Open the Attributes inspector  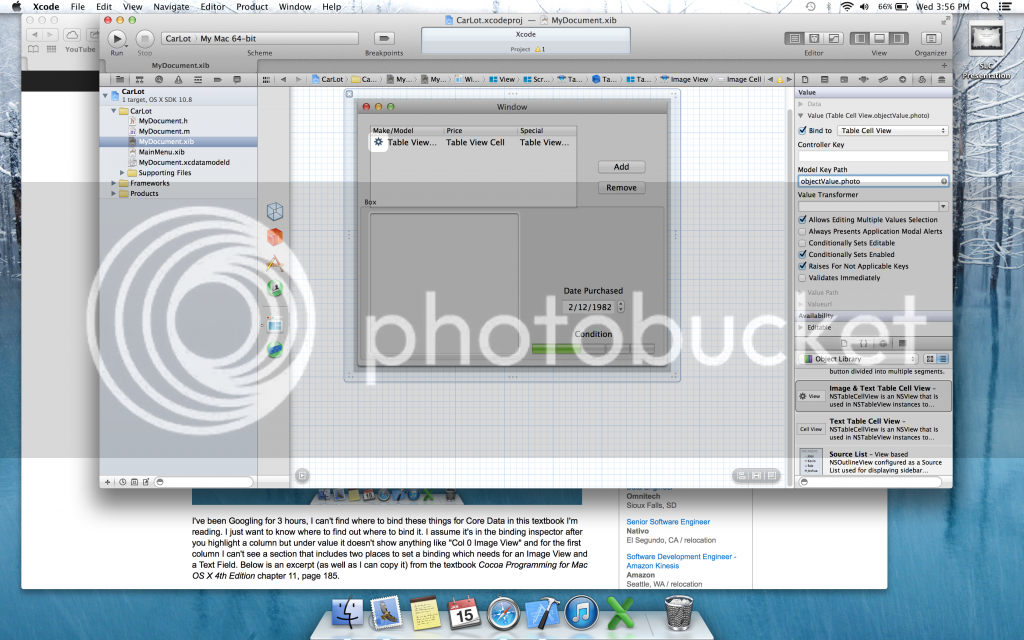pos(863,80)
